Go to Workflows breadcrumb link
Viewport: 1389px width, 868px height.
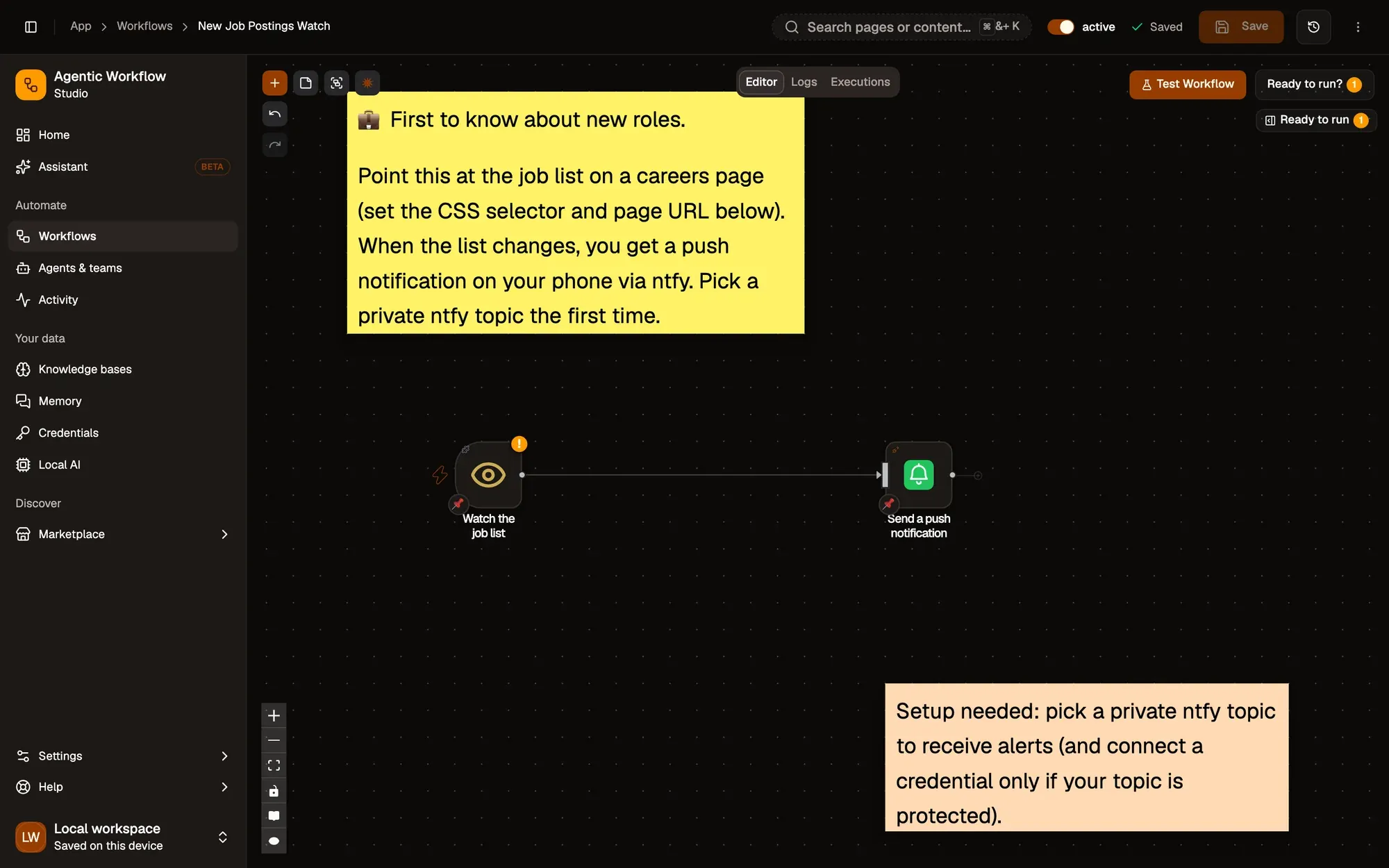144,26
